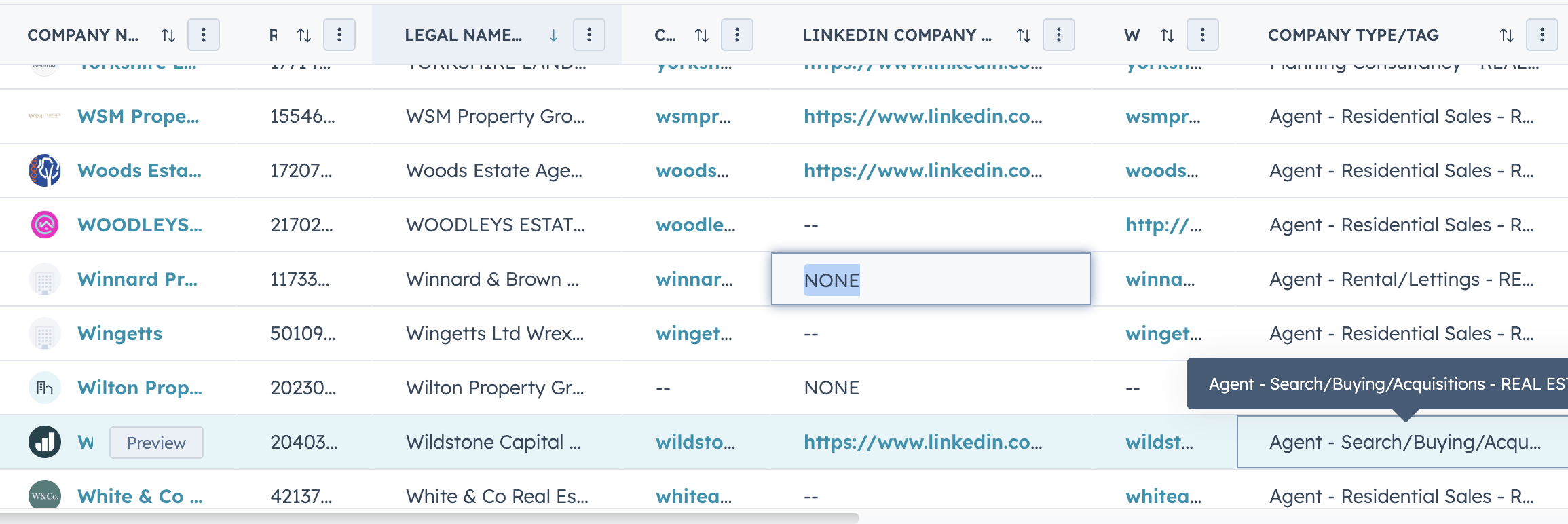This screenshot has height=524, width=1568.
Task: Open the White & Co company record
Action: click(x=140, y=496)
